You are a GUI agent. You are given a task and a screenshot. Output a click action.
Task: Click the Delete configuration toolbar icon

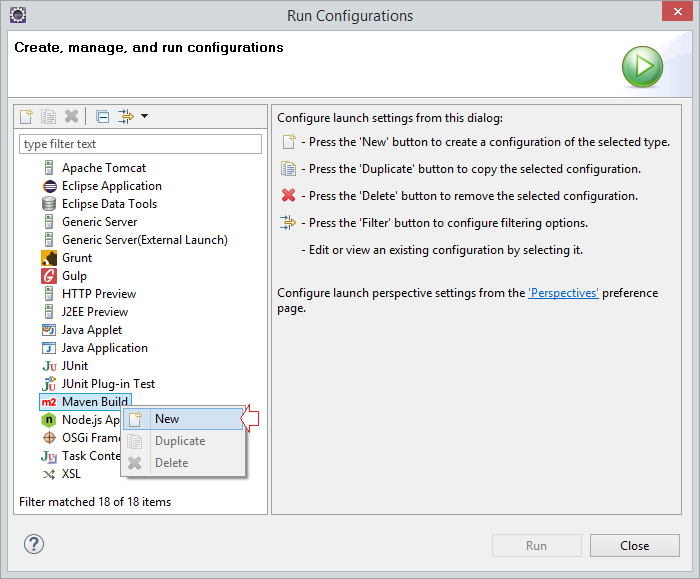coord(71,116)
